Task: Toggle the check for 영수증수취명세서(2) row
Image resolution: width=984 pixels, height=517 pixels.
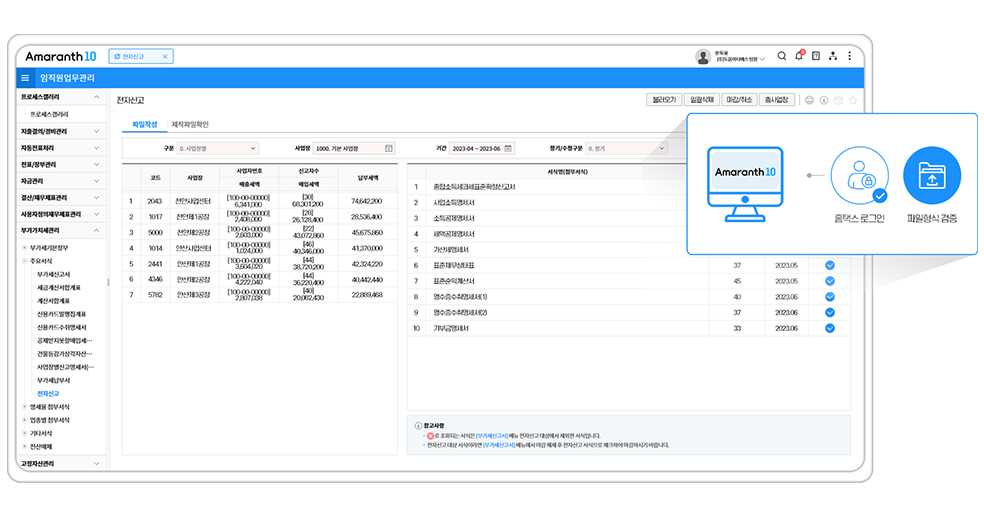Action: pyautogui.click(x=830, y=312)
